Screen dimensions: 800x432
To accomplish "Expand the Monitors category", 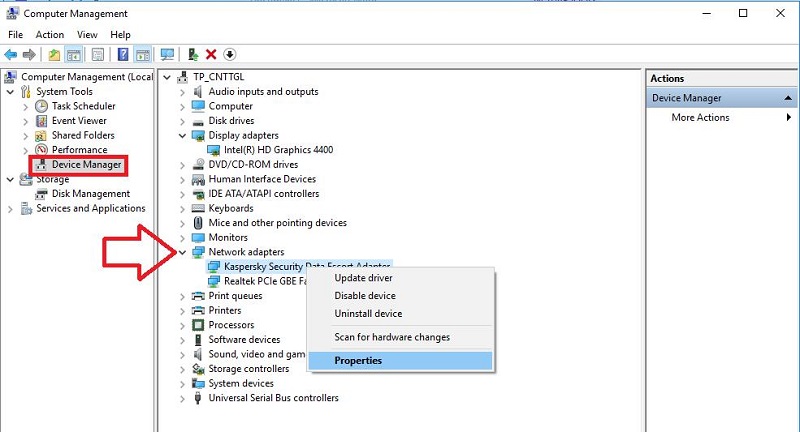I will coord(182,238).
